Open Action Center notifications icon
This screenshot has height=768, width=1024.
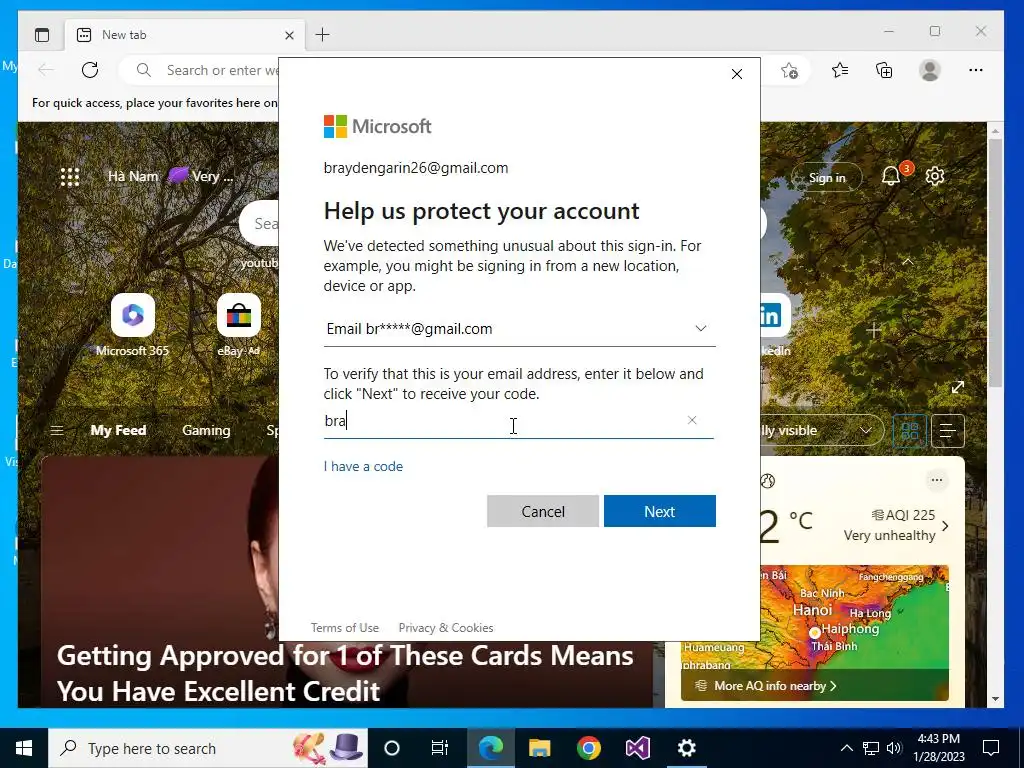click(991, 748)
